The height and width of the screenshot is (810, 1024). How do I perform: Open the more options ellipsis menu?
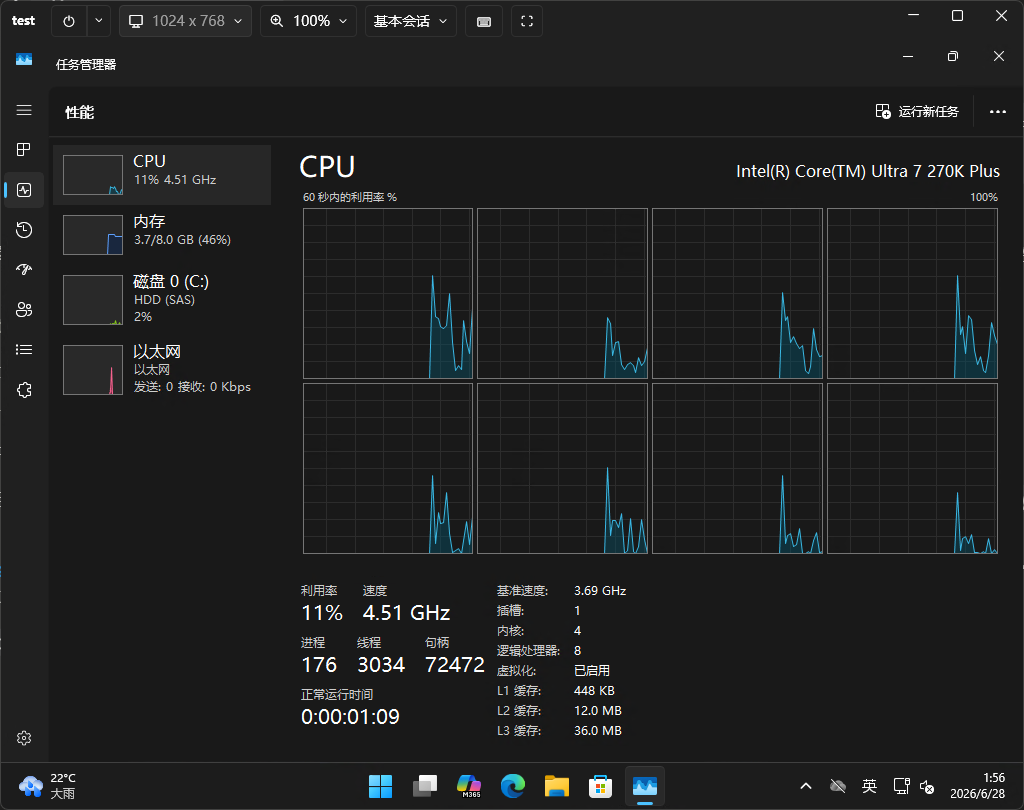click(x=998, y=112)
